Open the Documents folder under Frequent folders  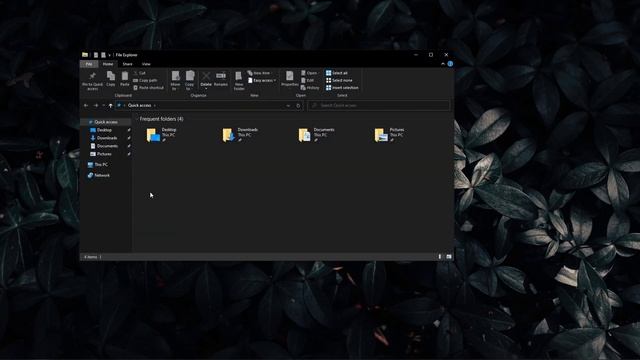tap(317, 135)
